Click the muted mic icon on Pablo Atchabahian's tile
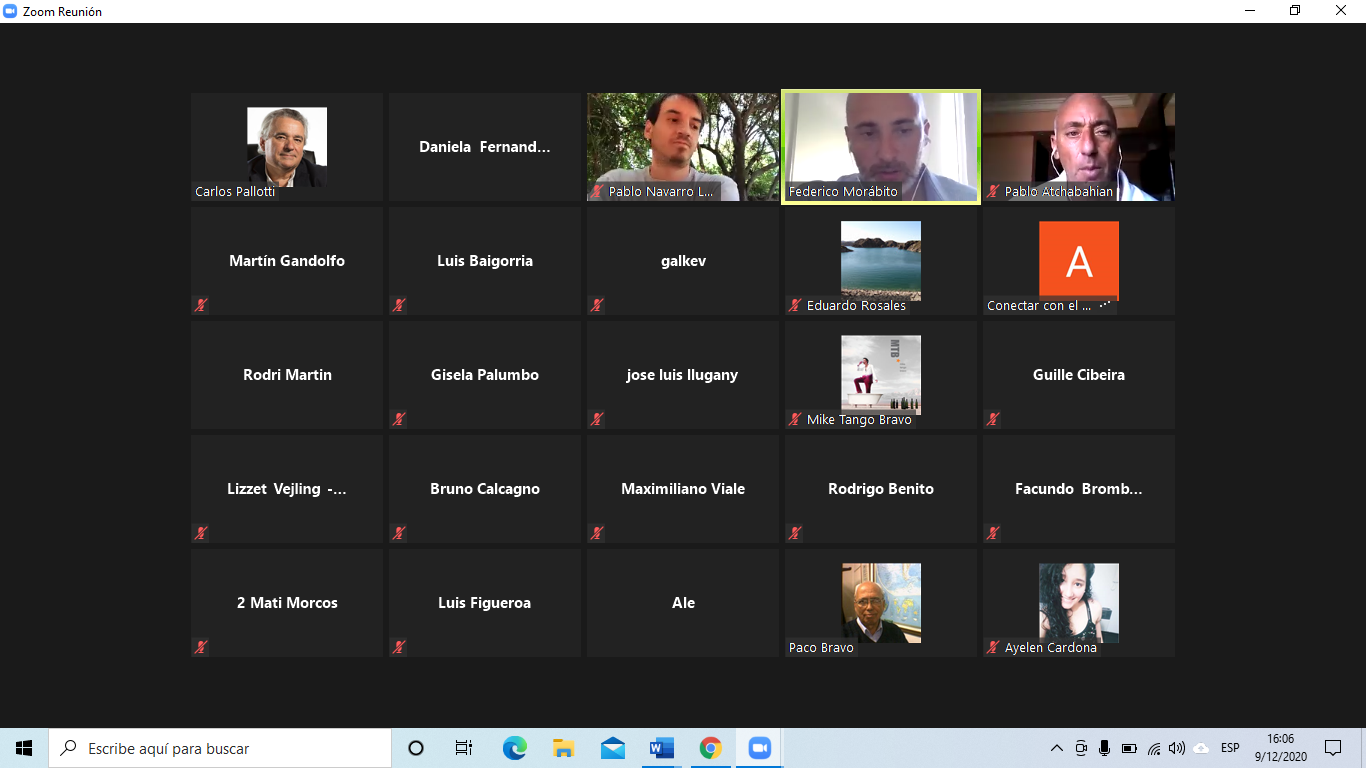This screenshot has height=768, width=1366. [x=993, y=191]
